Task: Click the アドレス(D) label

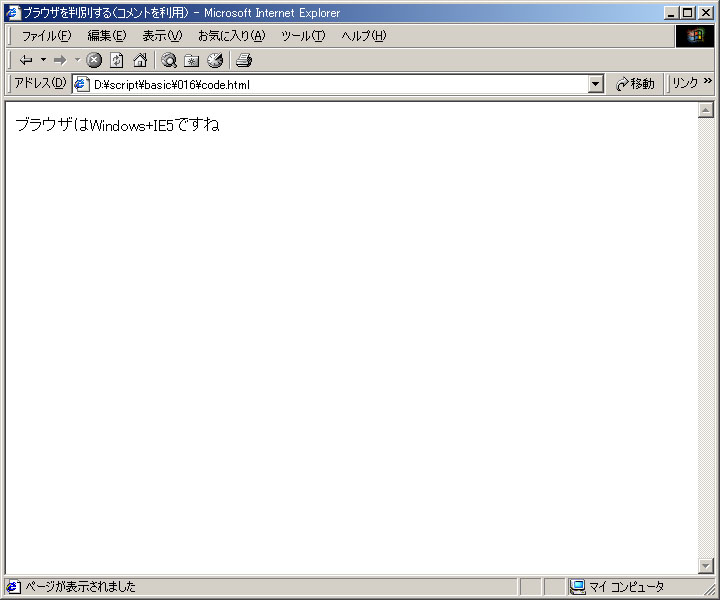Action: 40,83
